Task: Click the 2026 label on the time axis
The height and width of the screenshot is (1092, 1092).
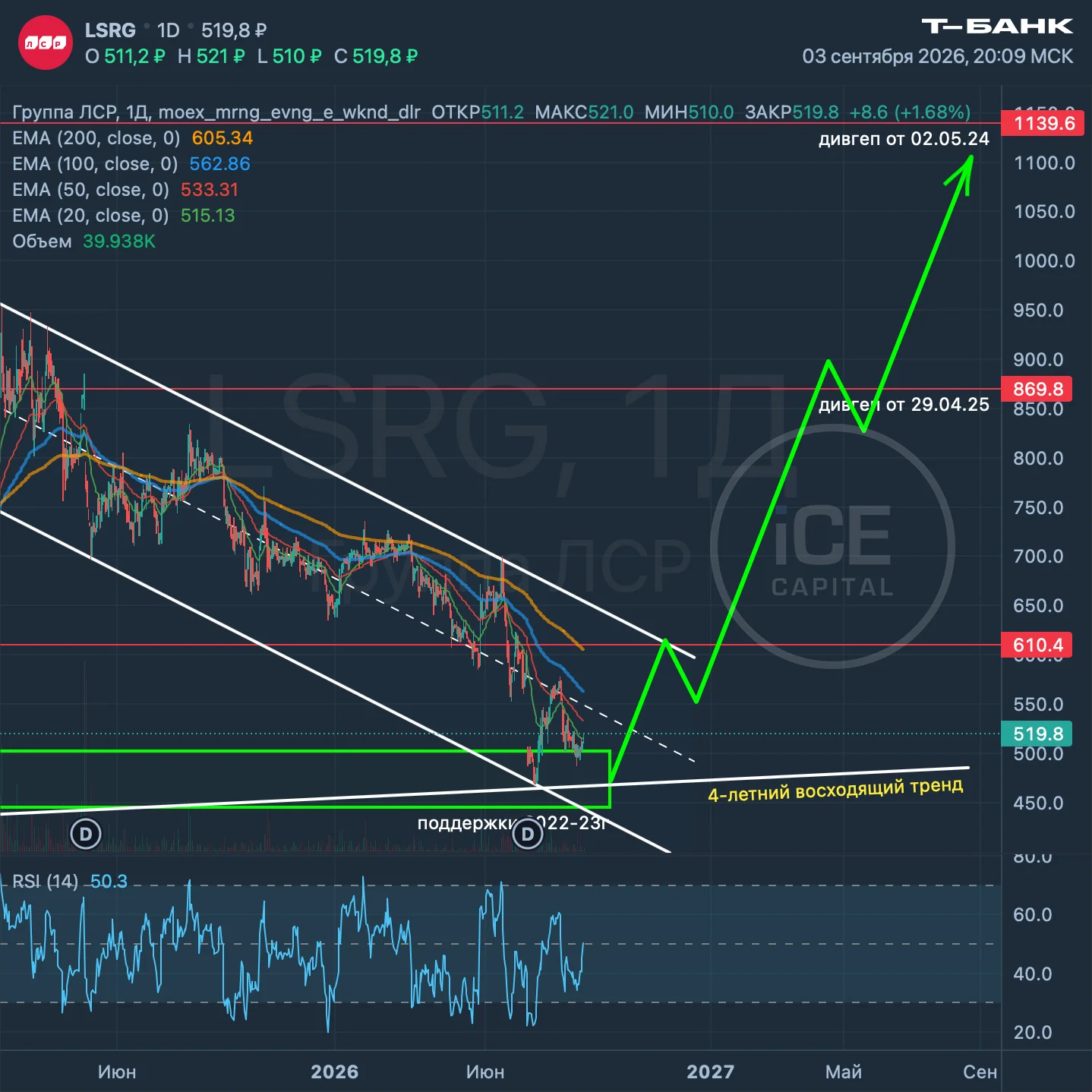Action: pos(334,1071)
